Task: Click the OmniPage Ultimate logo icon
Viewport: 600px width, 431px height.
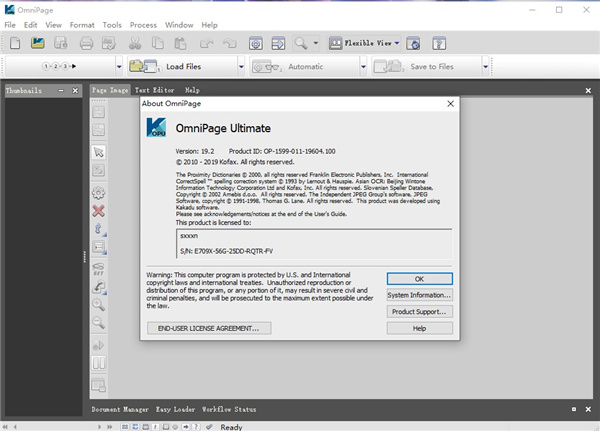Action: point(156,127)
